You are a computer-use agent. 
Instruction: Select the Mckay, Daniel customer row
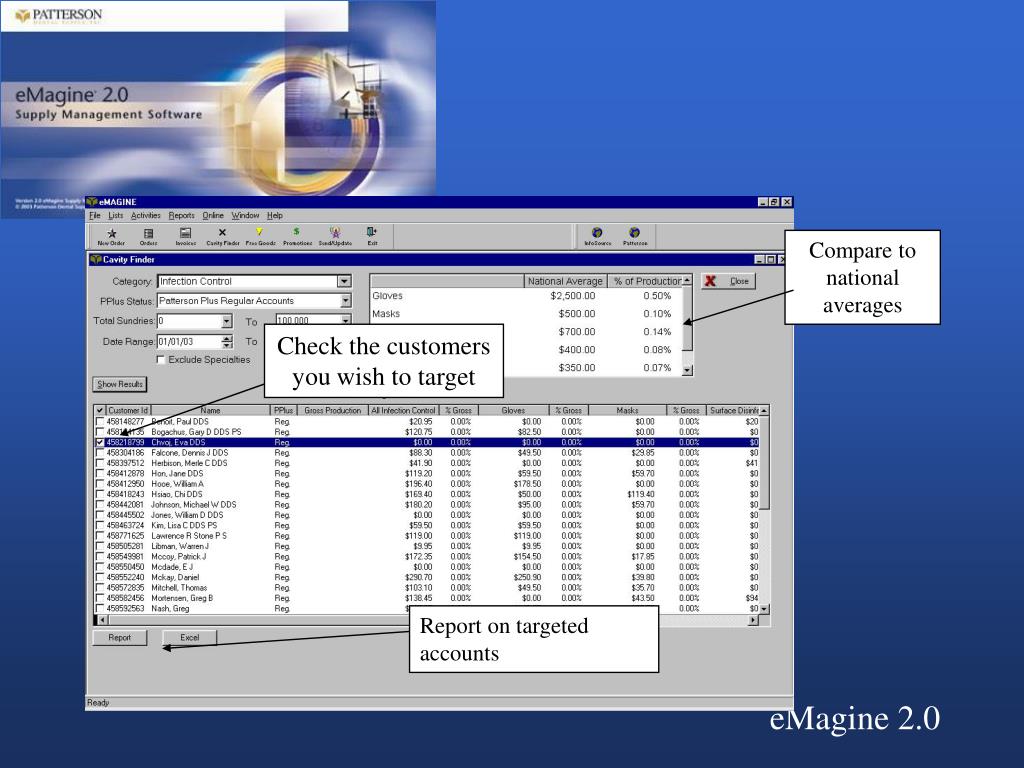[x=427, y=577]
